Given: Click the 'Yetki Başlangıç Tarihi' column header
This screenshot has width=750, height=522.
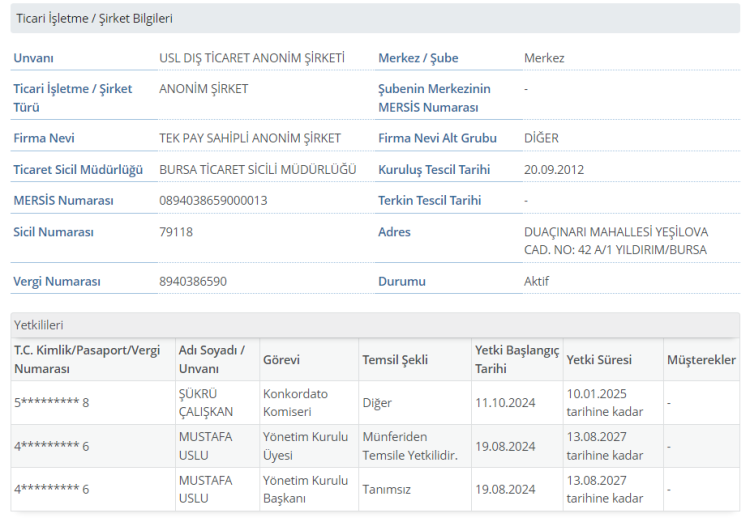Looking at the screenshot, I should (x=517, y=359).
